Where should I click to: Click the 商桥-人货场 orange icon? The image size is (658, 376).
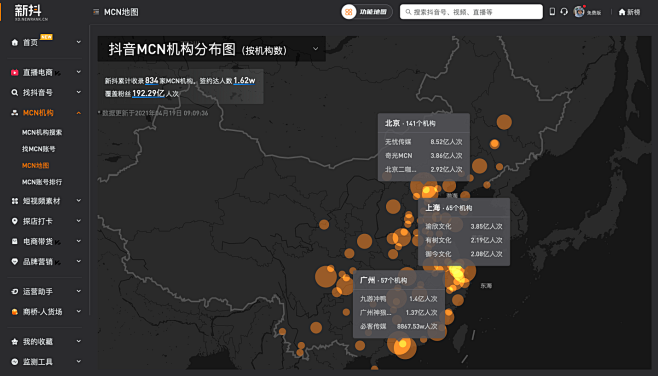[15, 312]
